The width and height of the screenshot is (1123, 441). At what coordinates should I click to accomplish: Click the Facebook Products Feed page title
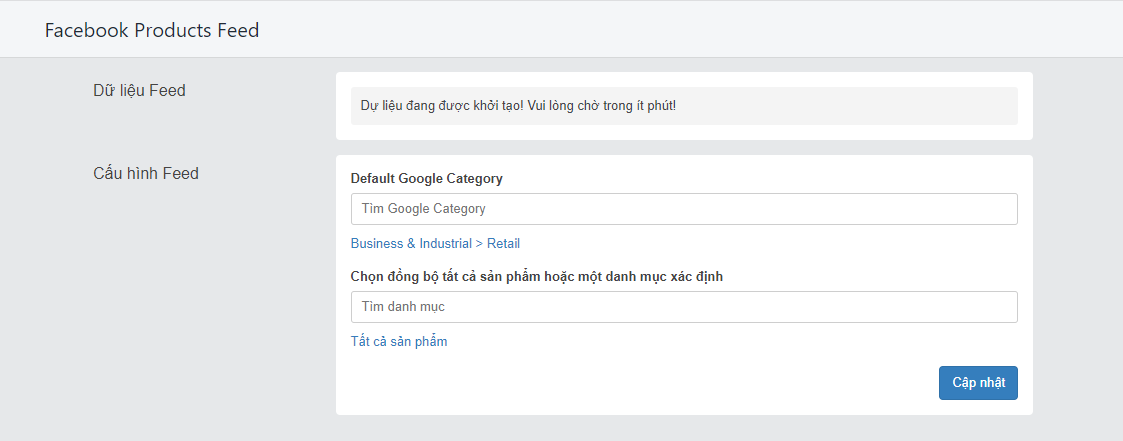[152, 30]
